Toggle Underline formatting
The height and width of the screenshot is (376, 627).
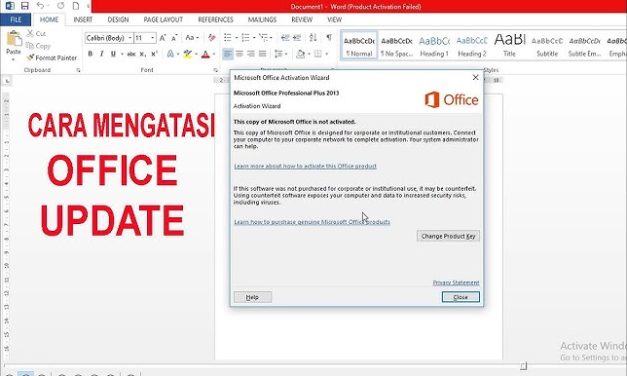113,54
